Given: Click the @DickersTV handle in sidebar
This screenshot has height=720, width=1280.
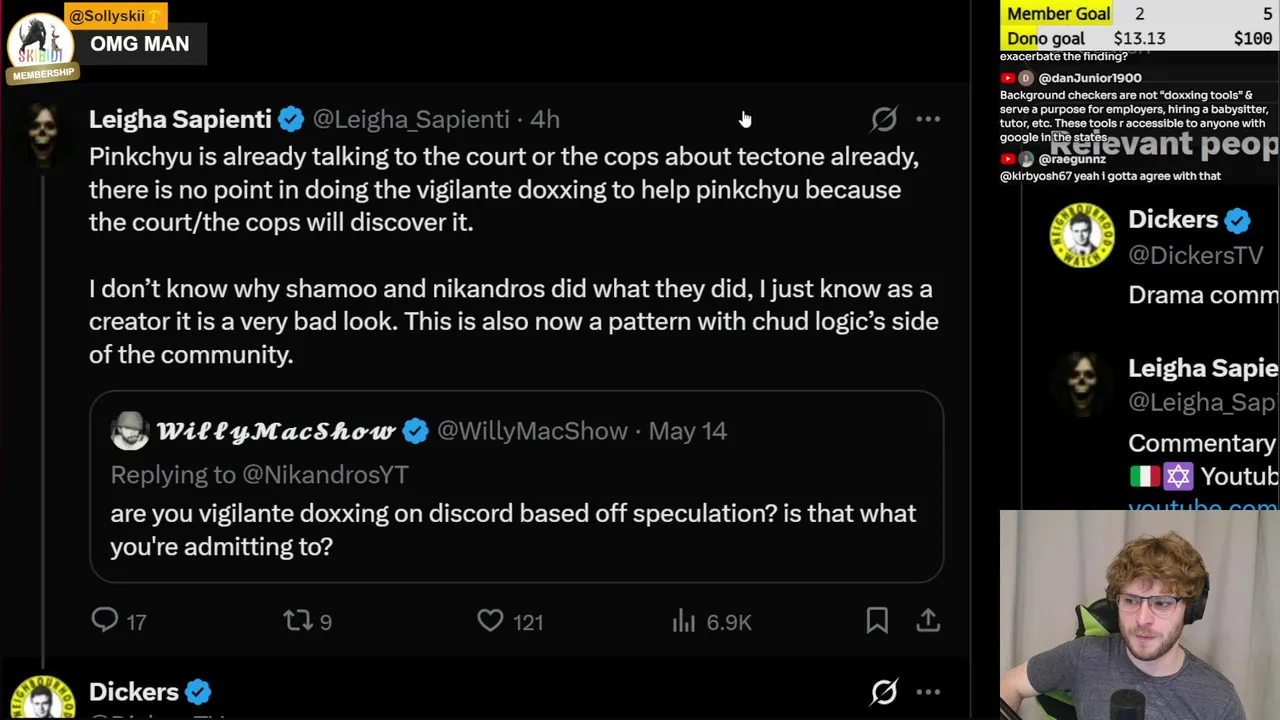Looking at the screenshot, I should point(1196,256).
